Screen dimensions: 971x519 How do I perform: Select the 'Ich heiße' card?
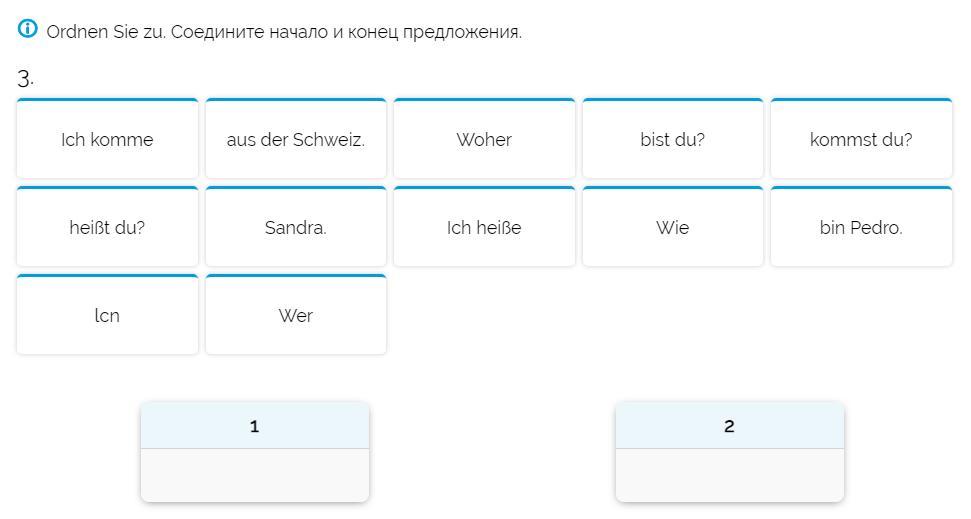[x=484, y=228]
